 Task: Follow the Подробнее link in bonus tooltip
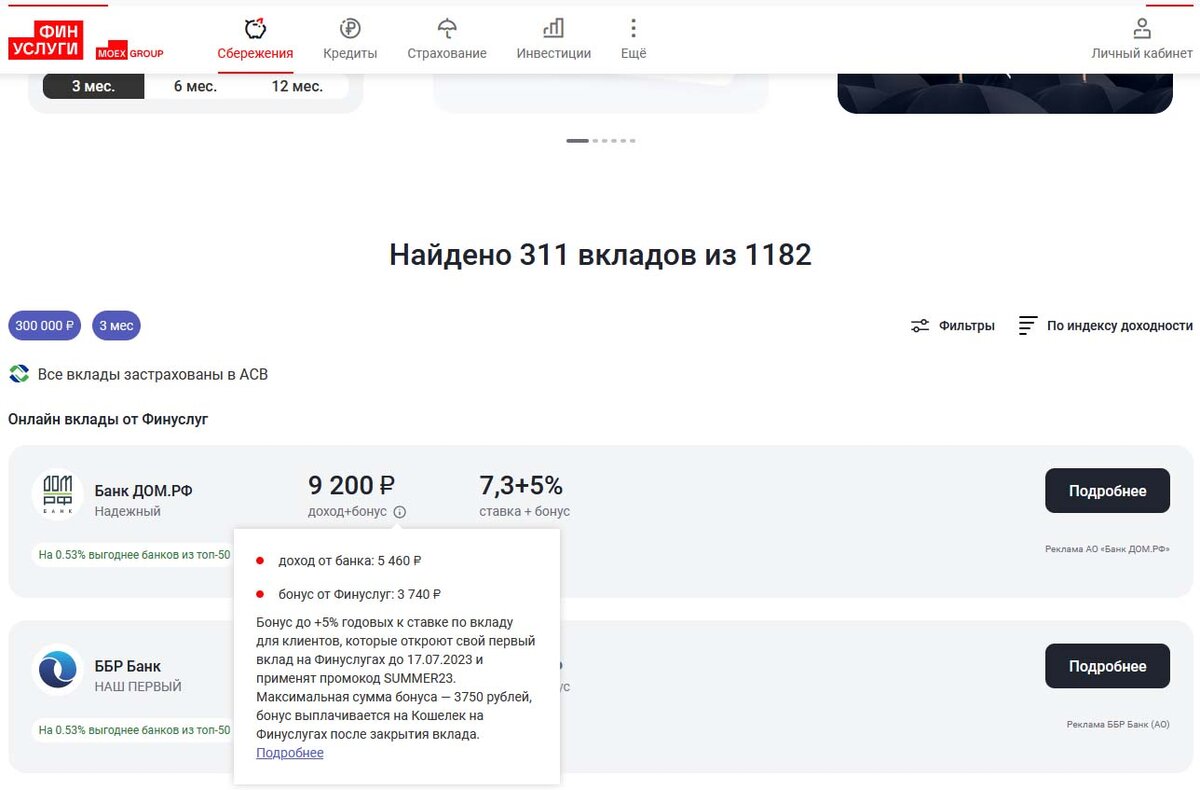290,753
